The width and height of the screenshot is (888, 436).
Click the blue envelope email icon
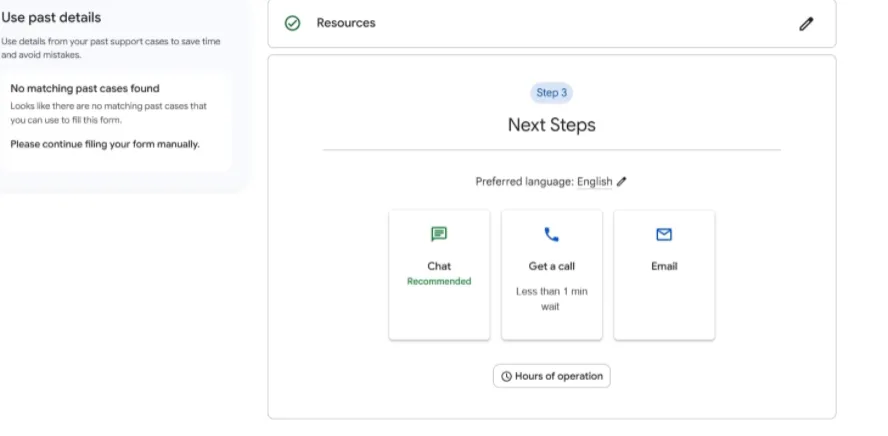(664, 234)
